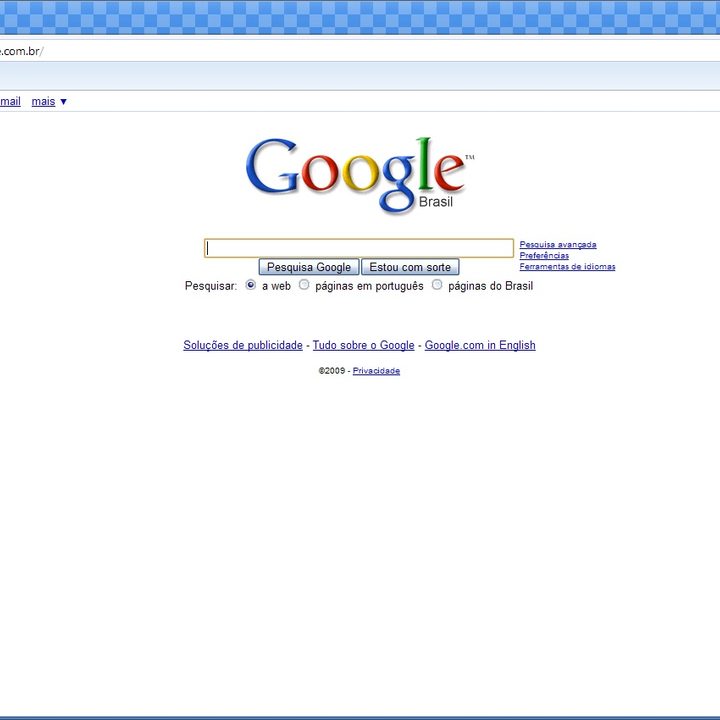Screen dimensions: 720x720
Task: Choose 'páginas do Brasil' radio option
Action: click(437, 285)
